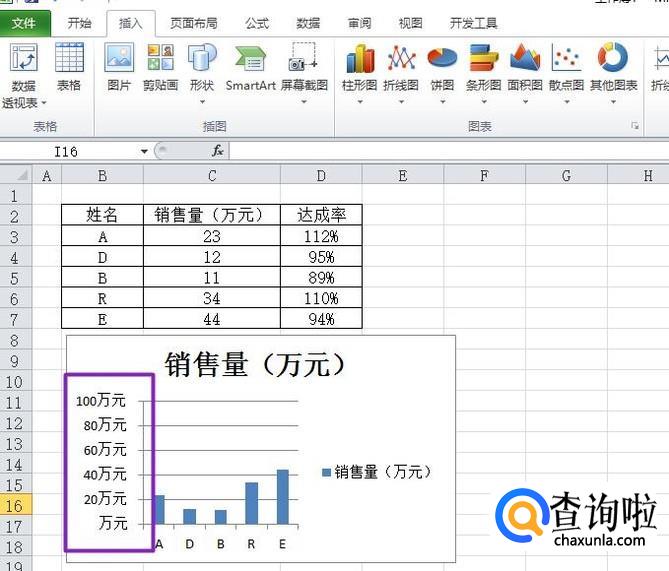Image resolution: width=669 pixels, height=571 pixels.
Task: Click the tallest chart bar E
Action: point(283,497)
